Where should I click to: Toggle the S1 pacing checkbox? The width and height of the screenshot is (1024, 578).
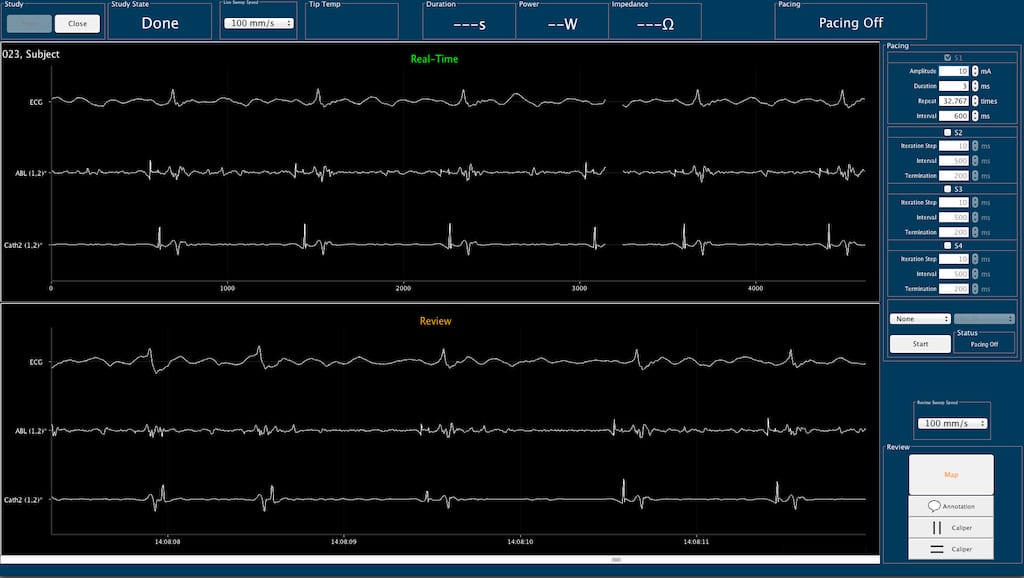[948, 57]
